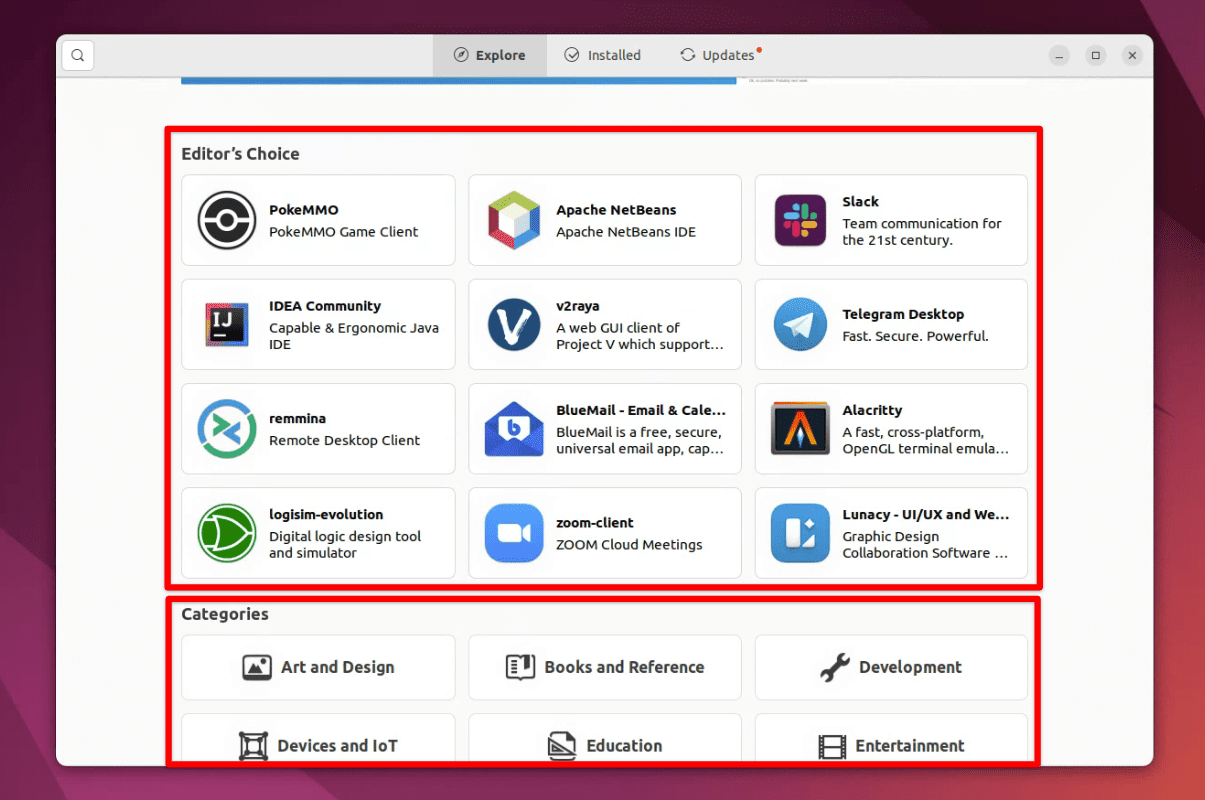The width and height of the screenshot is (1205, 800).
Task: Click the Editor's Choice heading
Action: coord(240,154)
